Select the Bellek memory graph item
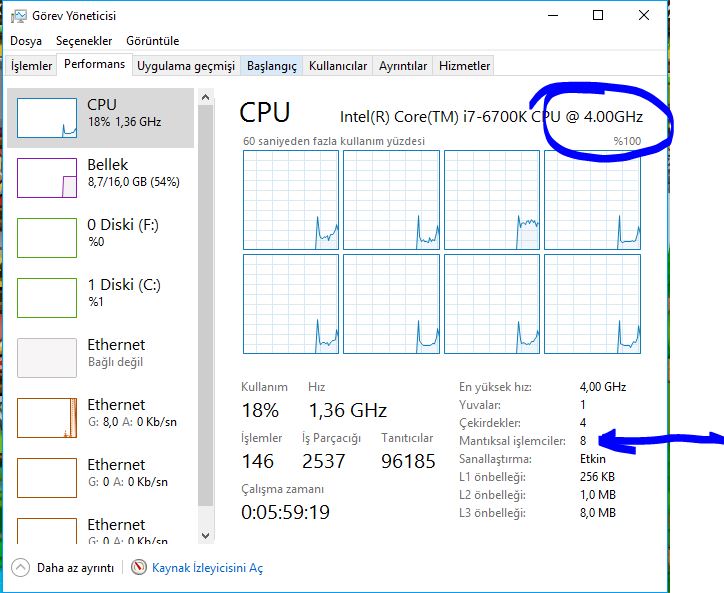The height and width of the screenshot is (593, 724). pyautogui.click(x=47, y=178)
